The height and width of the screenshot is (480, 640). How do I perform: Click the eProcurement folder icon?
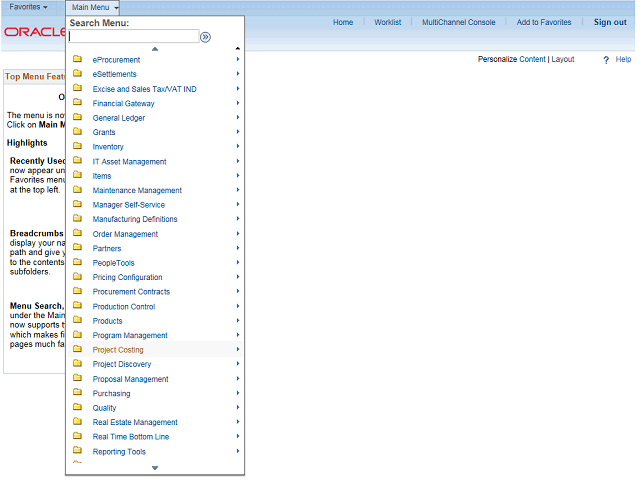77,59
